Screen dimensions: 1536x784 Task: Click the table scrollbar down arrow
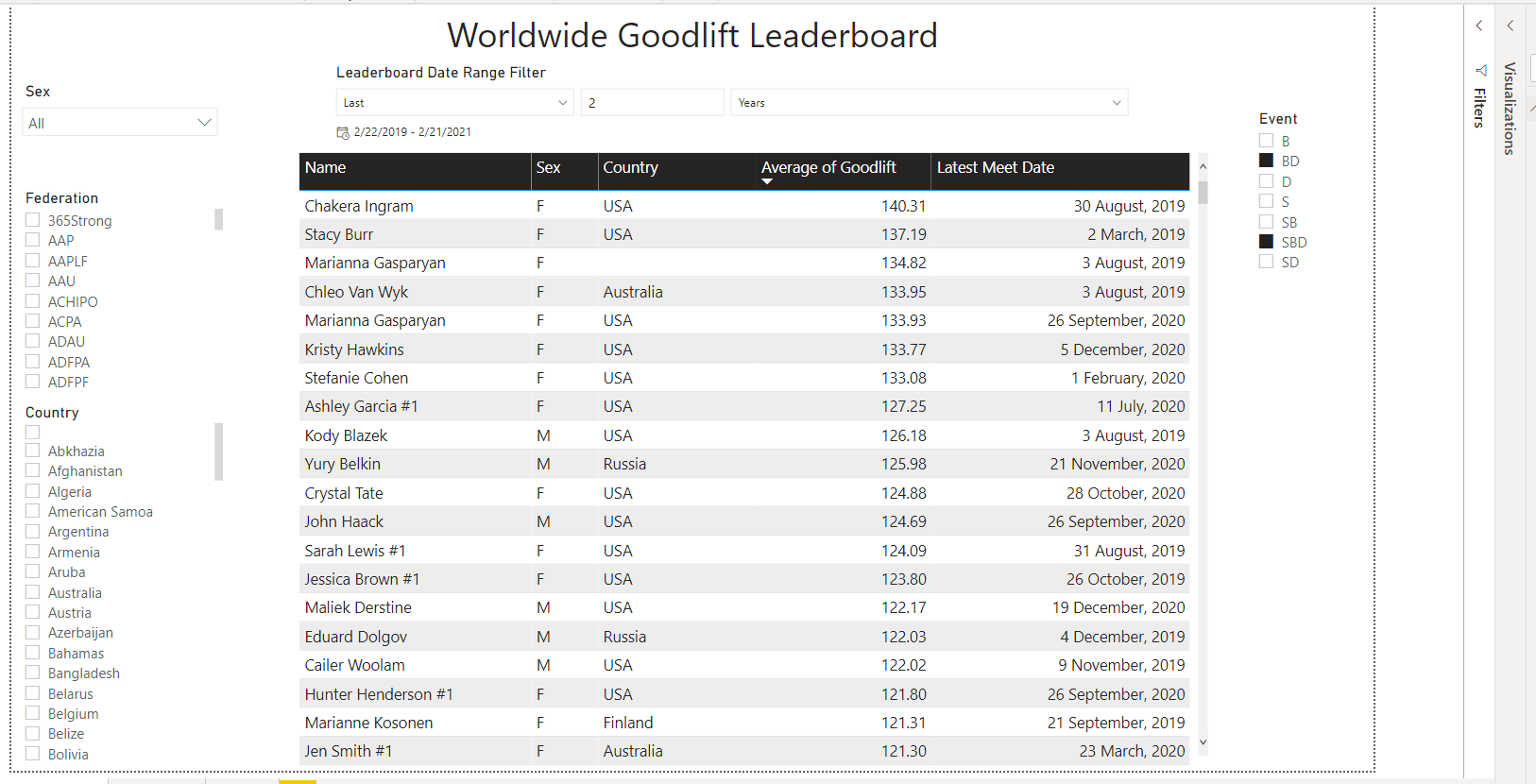point(1203,742)
